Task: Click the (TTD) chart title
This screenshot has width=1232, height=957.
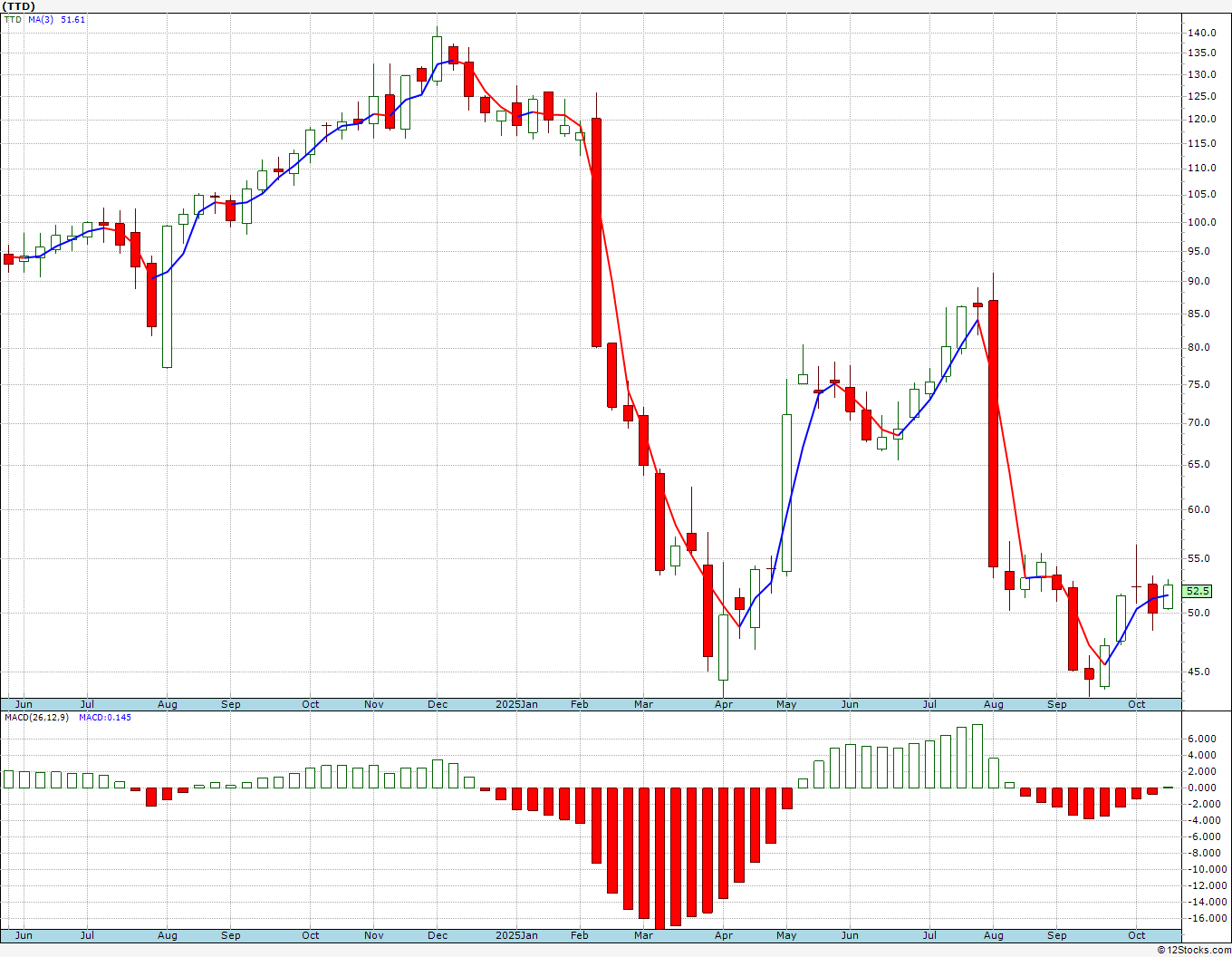Action: (x=19, y=5)
